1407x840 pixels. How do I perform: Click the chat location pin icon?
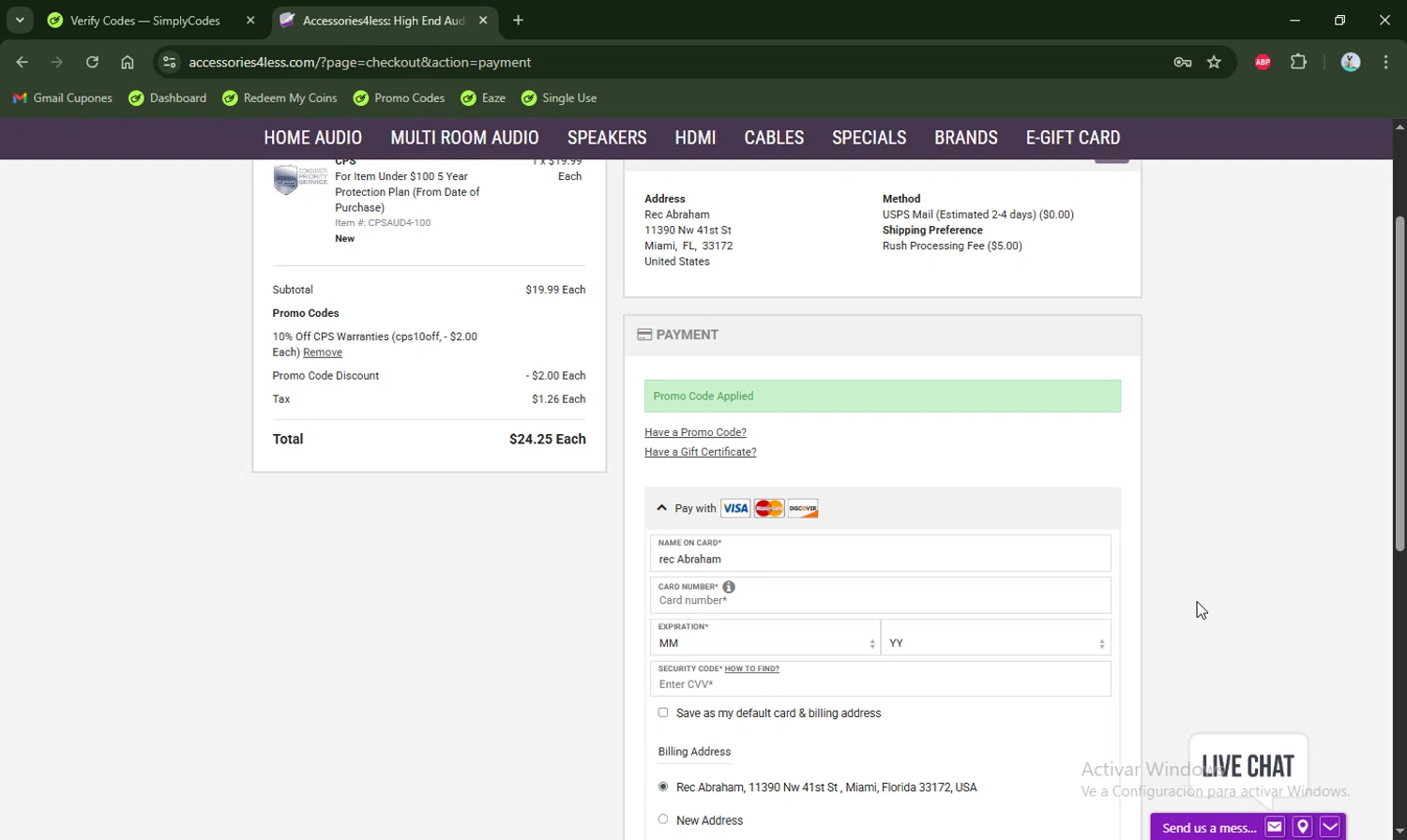(1302, 827)
